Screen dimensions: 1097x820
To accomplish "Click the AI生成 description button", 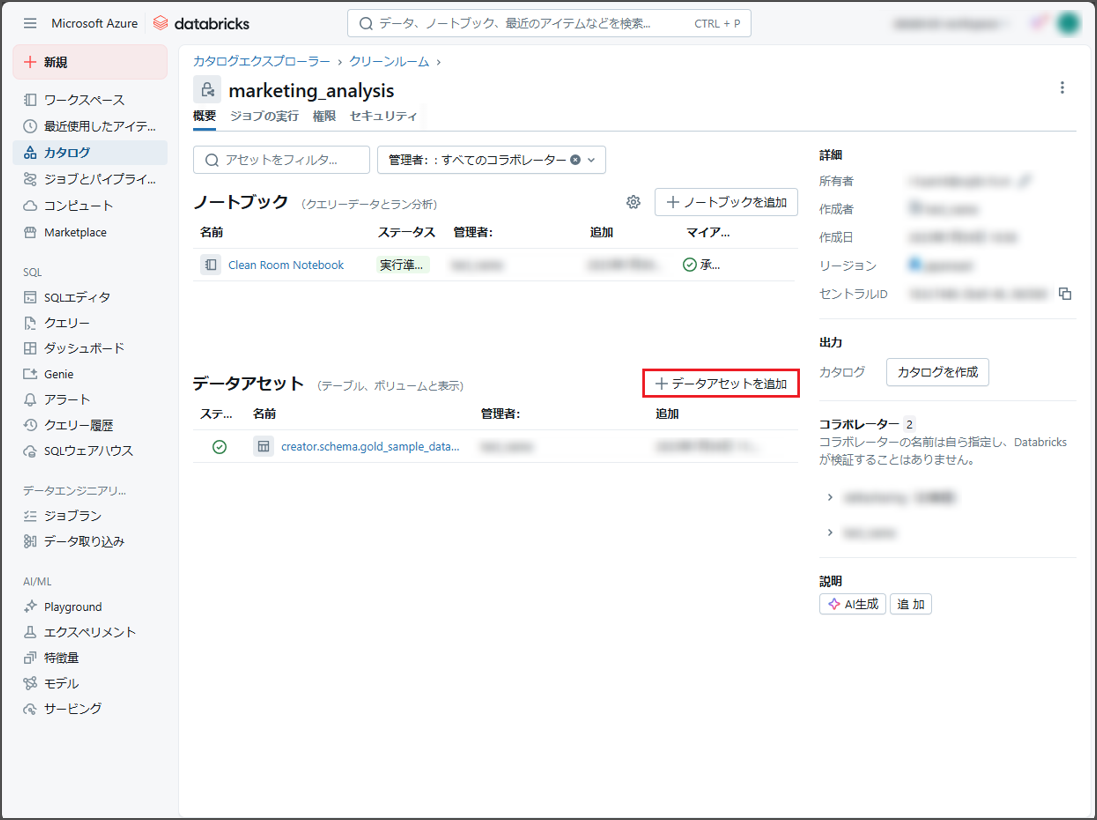I will pyautogui.click(x=853, y=604).
